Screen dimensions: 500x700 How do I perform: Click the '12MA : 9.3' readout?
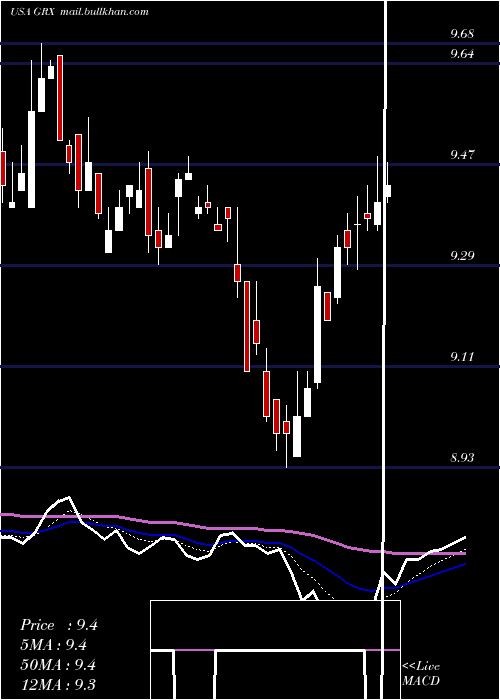pyautogui.click(x=58, y=684)
